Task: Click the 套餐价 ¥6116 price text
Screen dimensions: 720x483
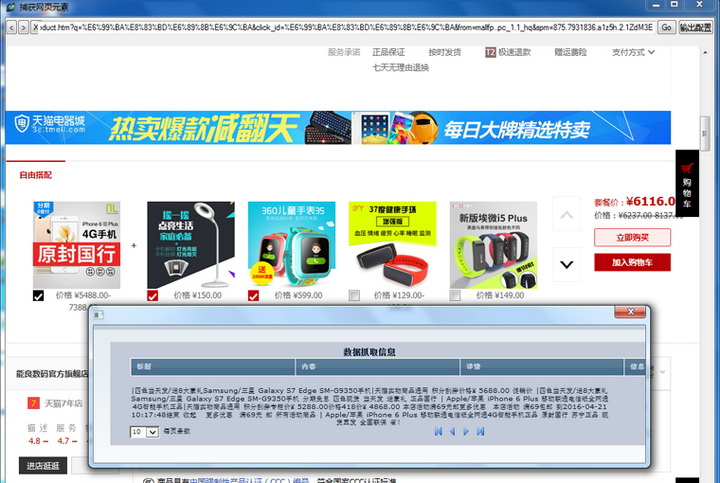Action: (x=635, y=201)
